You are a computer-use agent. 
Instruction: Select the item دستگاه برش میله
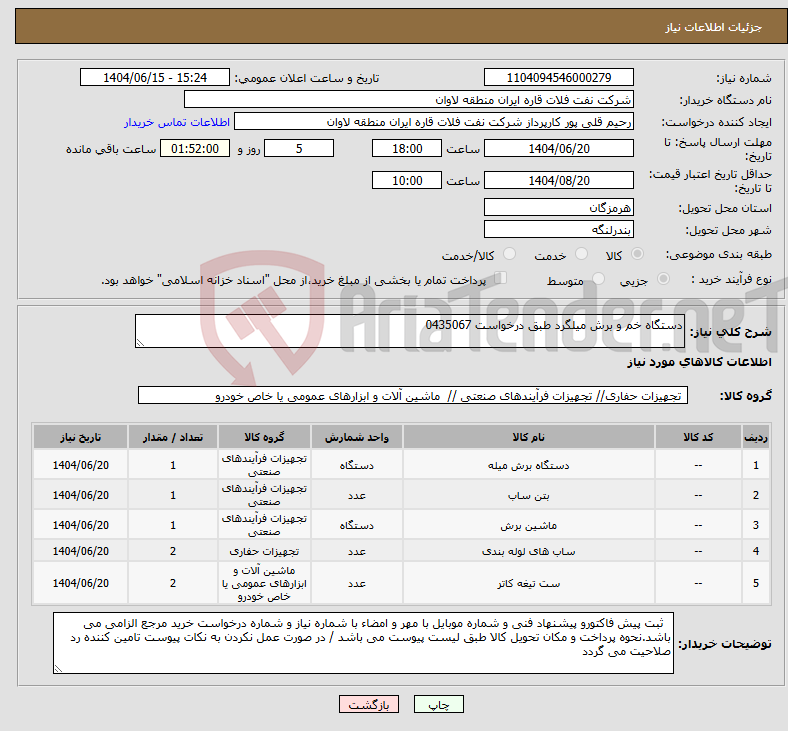tap(529, 465)
